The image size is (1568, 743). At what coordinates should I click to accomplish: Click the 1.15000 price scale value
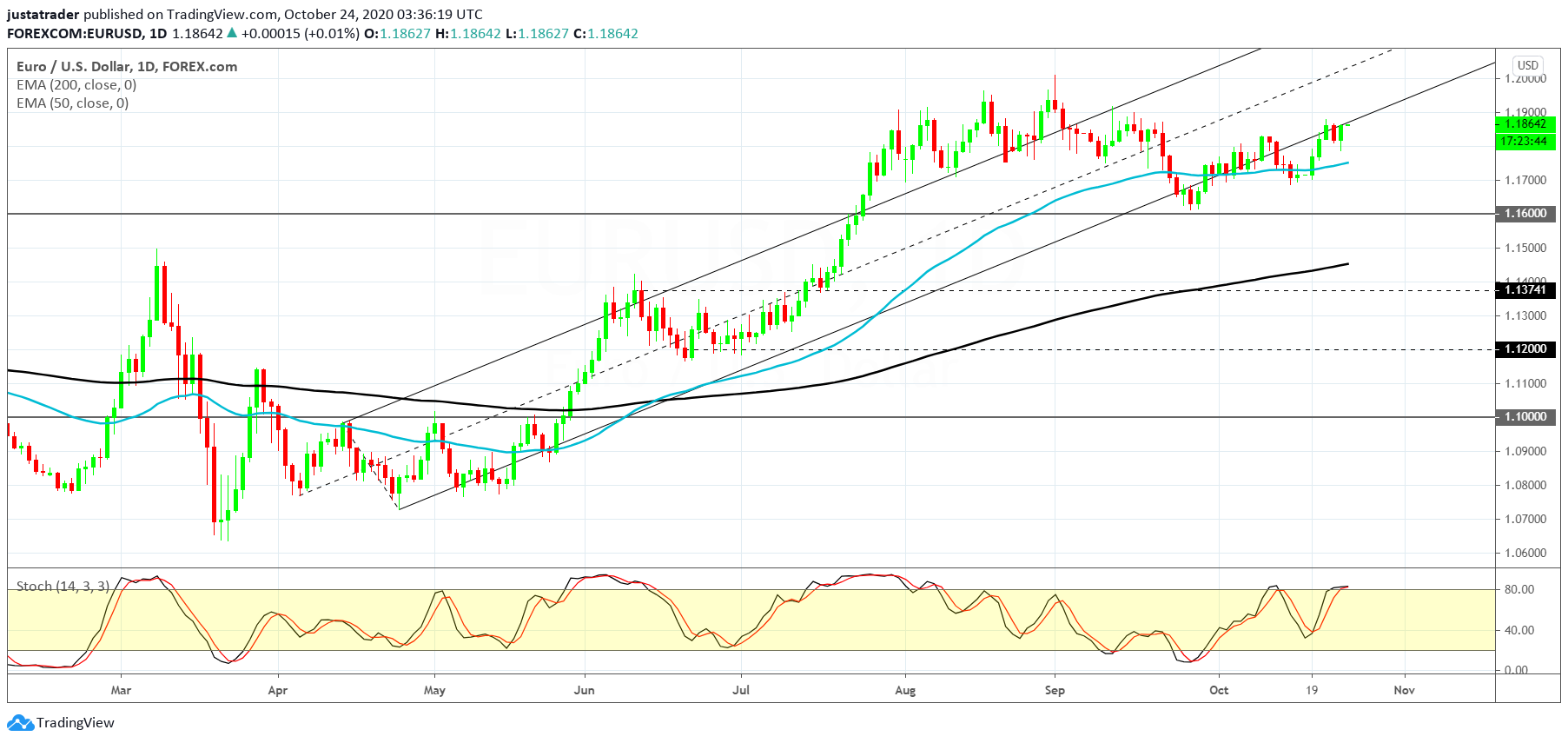pos(1525,248)
